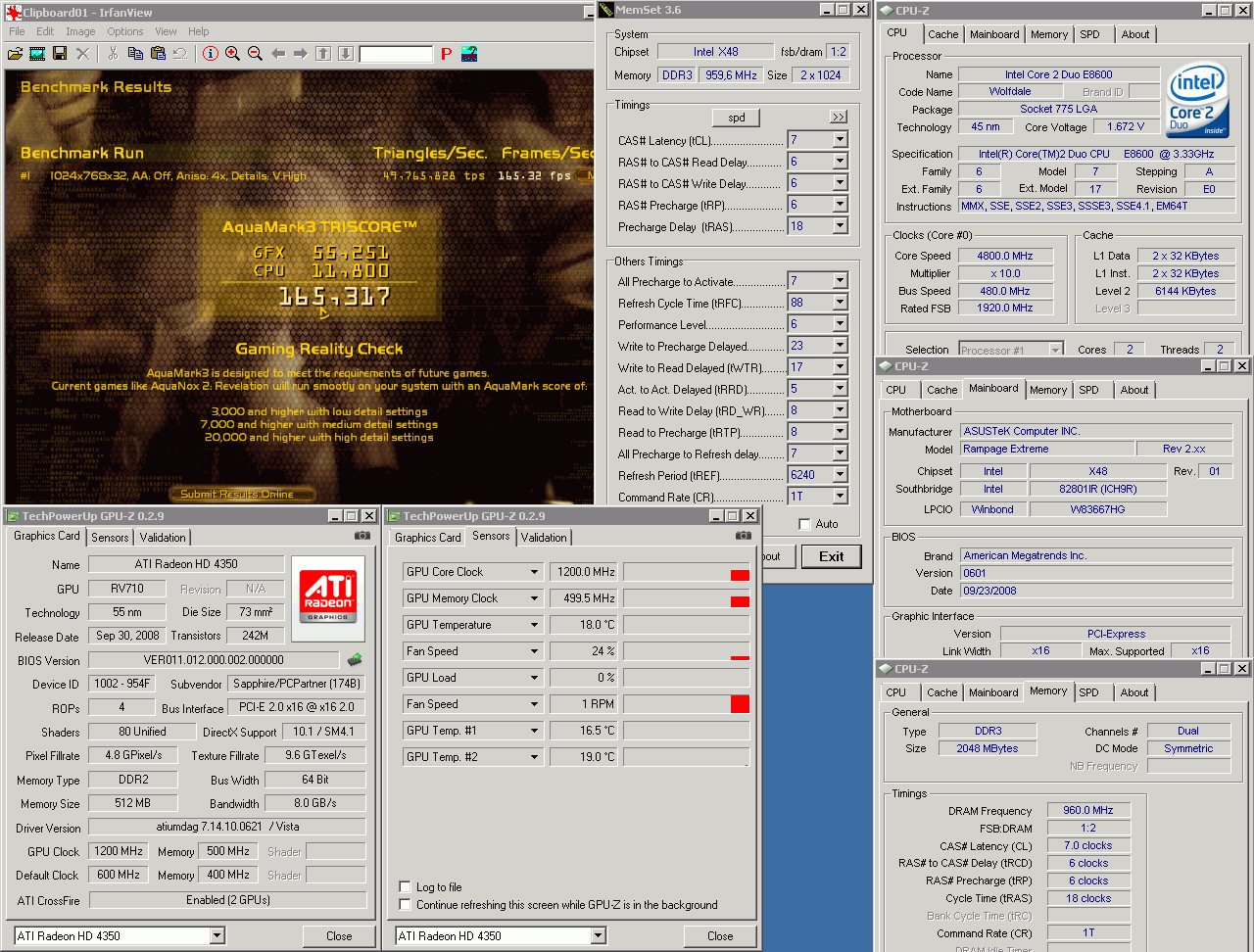
Task: Open Properties via the red P icon
Action: (447, 54)
